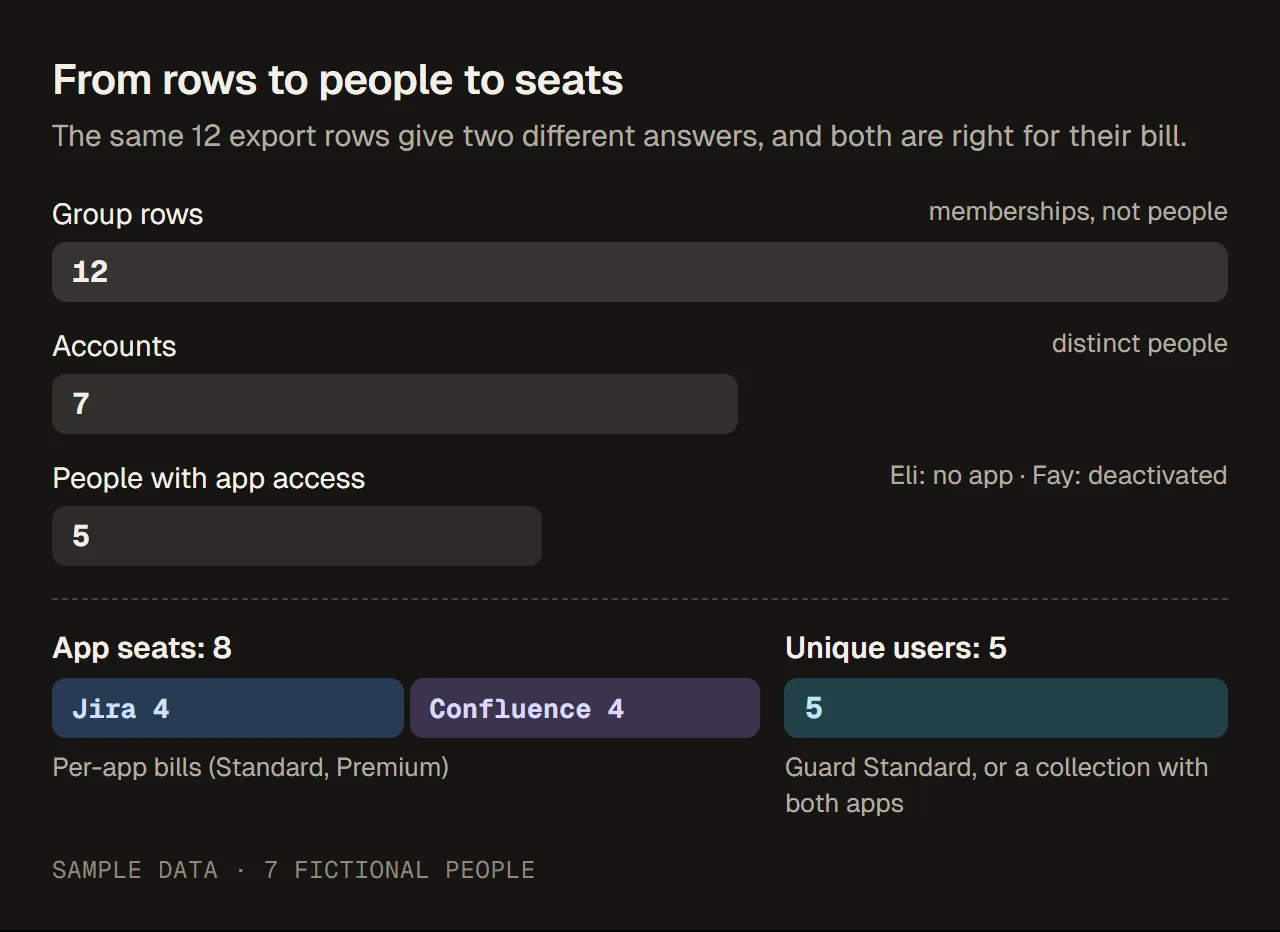The width and height of the screenshot is (1280, 932).
Task: Select the 'Guard Standard' collection caption
Action: [x=997, y=785]
